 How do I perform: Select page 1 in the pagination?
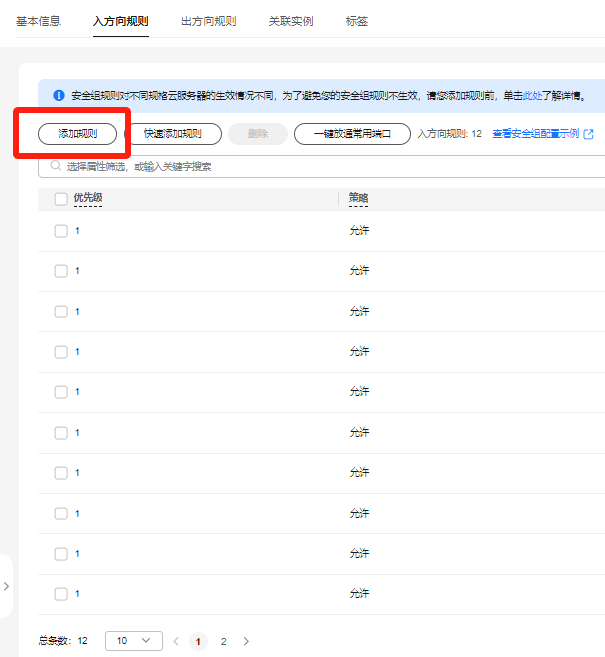(x=198, y=641)
